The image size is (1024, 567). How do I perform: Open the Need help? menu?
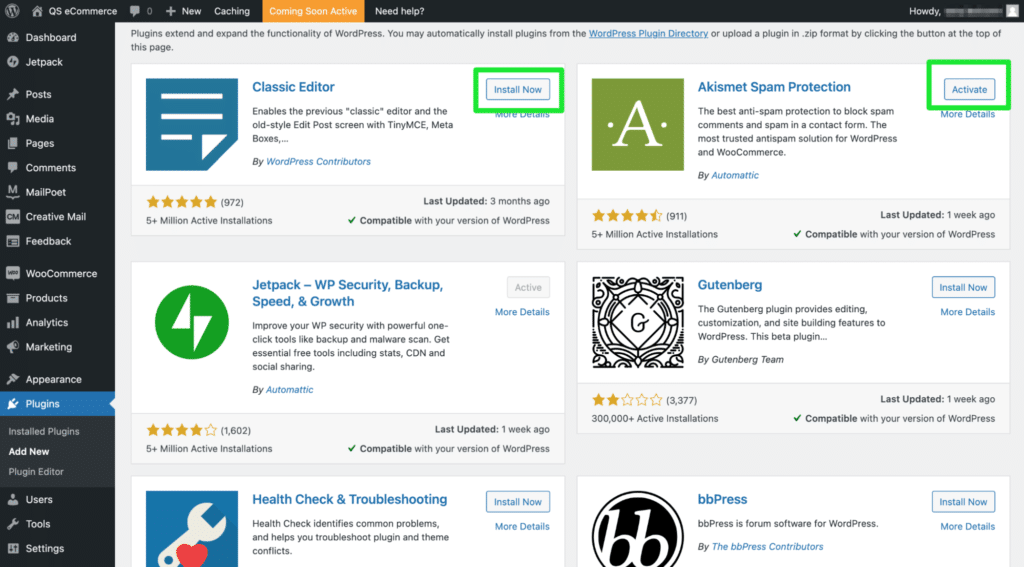point(399,11)
